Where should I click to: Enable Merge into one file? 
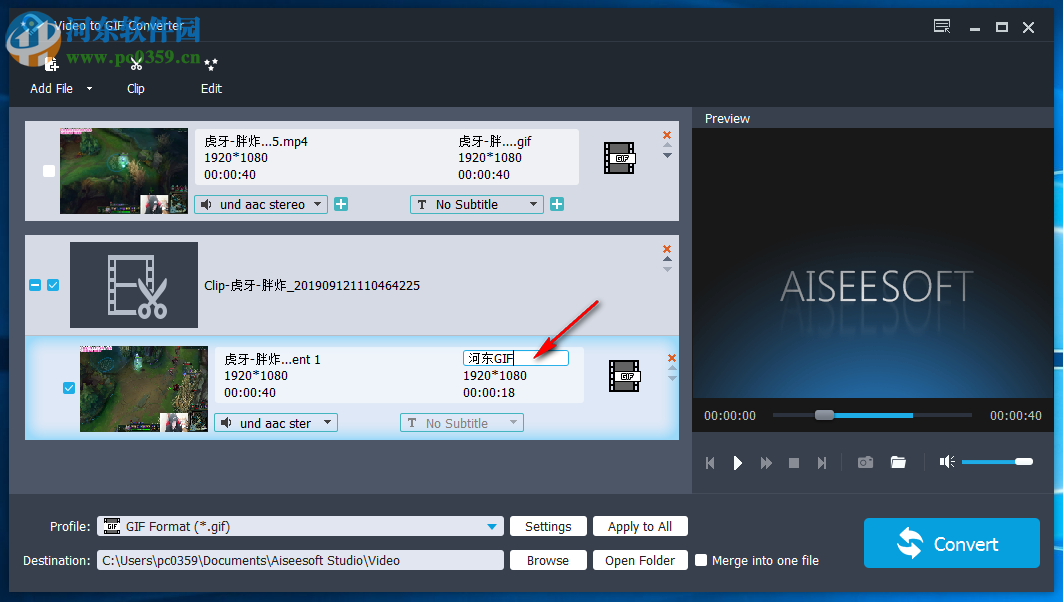tap(701, 560)
